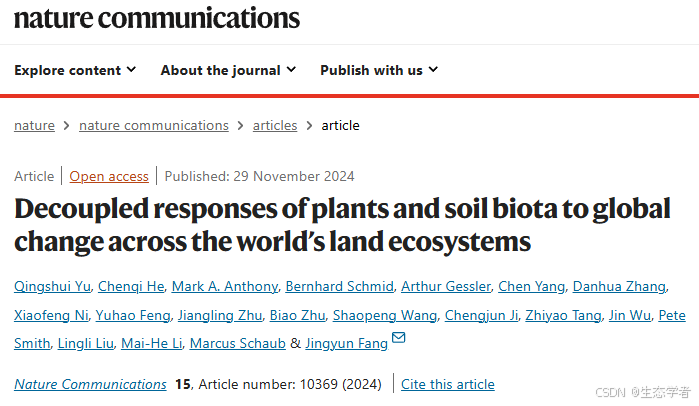Open the About the journal menu

point(228,70)
